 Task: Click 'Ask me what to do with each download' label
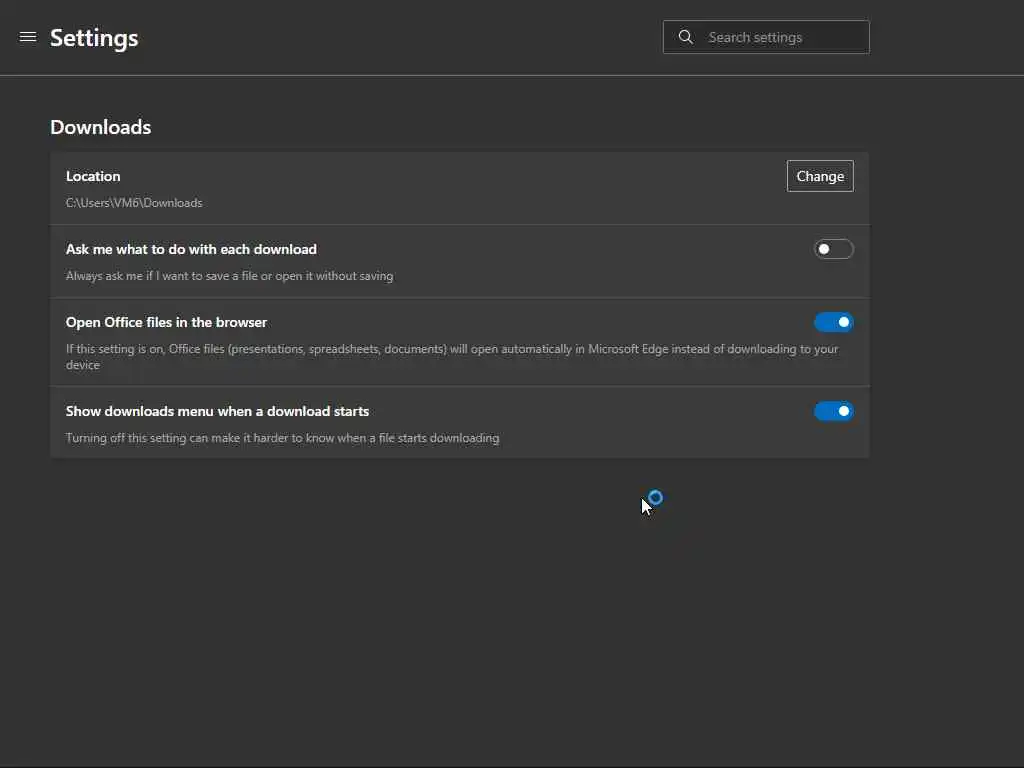coord(191,249)
